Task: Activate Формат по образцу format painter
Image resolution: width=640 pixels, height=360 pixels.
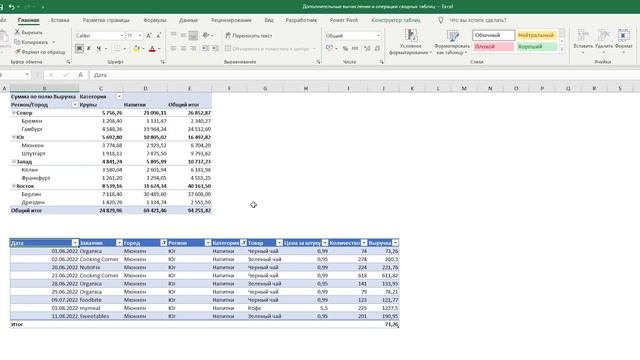Action: pyautogui.click(x=40, y=52)
